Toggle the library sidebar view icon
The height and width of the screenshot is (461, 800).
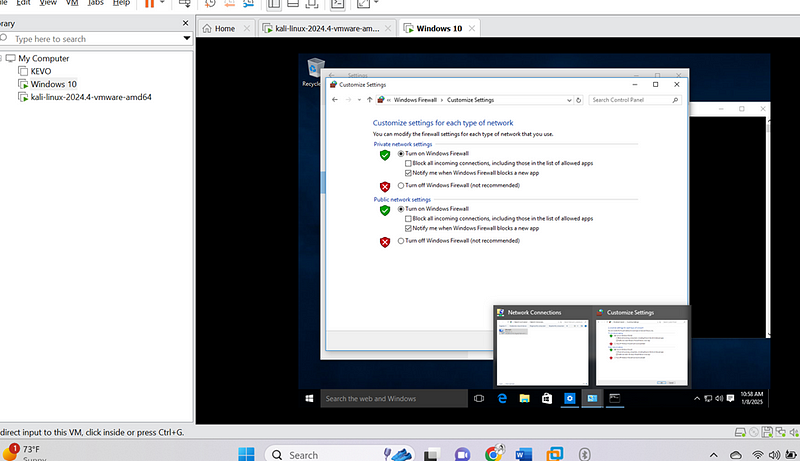274,4
